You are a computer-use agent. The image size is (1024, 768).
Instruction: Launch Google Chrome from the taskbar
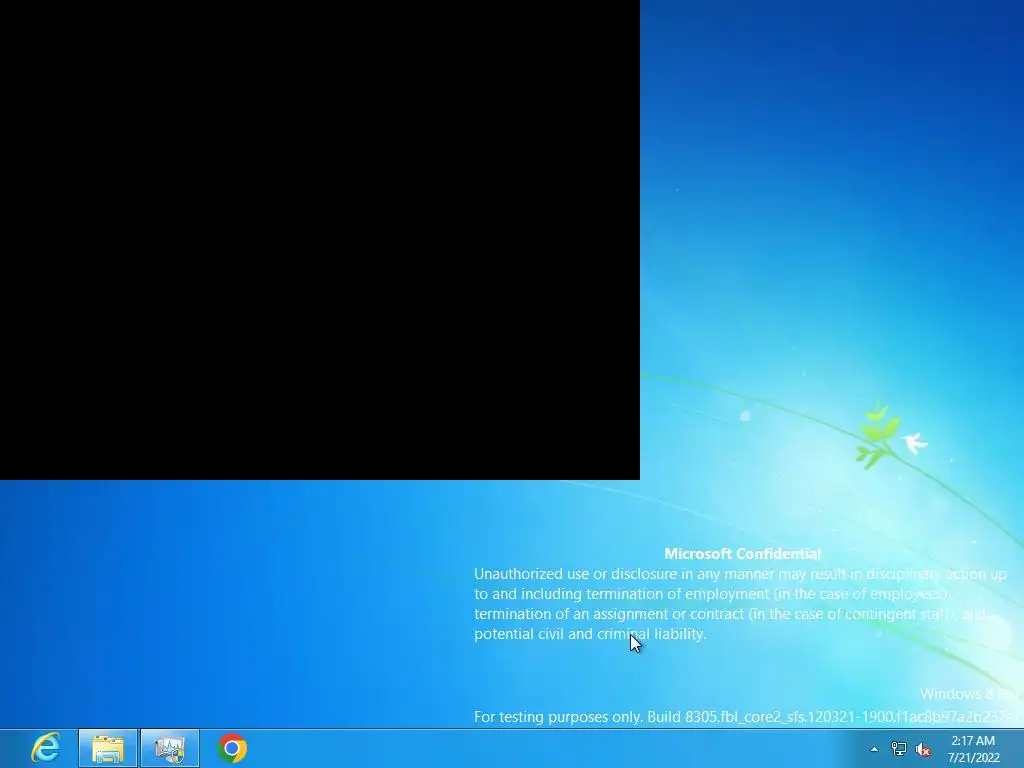click(x=232, y=748)
